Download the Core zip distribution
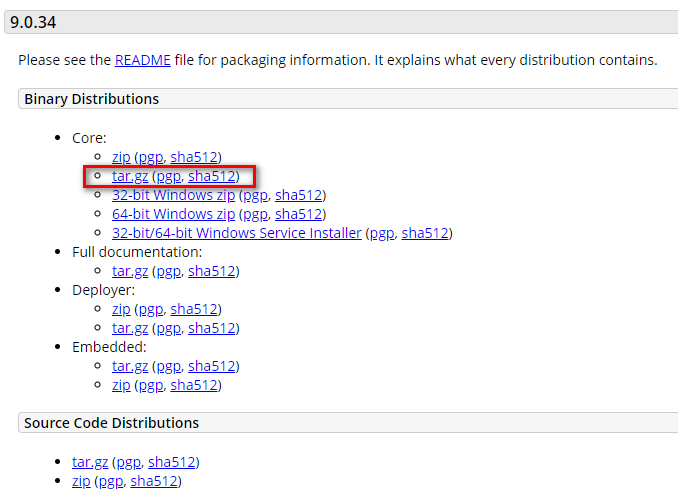The image size is (678, 496). tap(121, 157)
